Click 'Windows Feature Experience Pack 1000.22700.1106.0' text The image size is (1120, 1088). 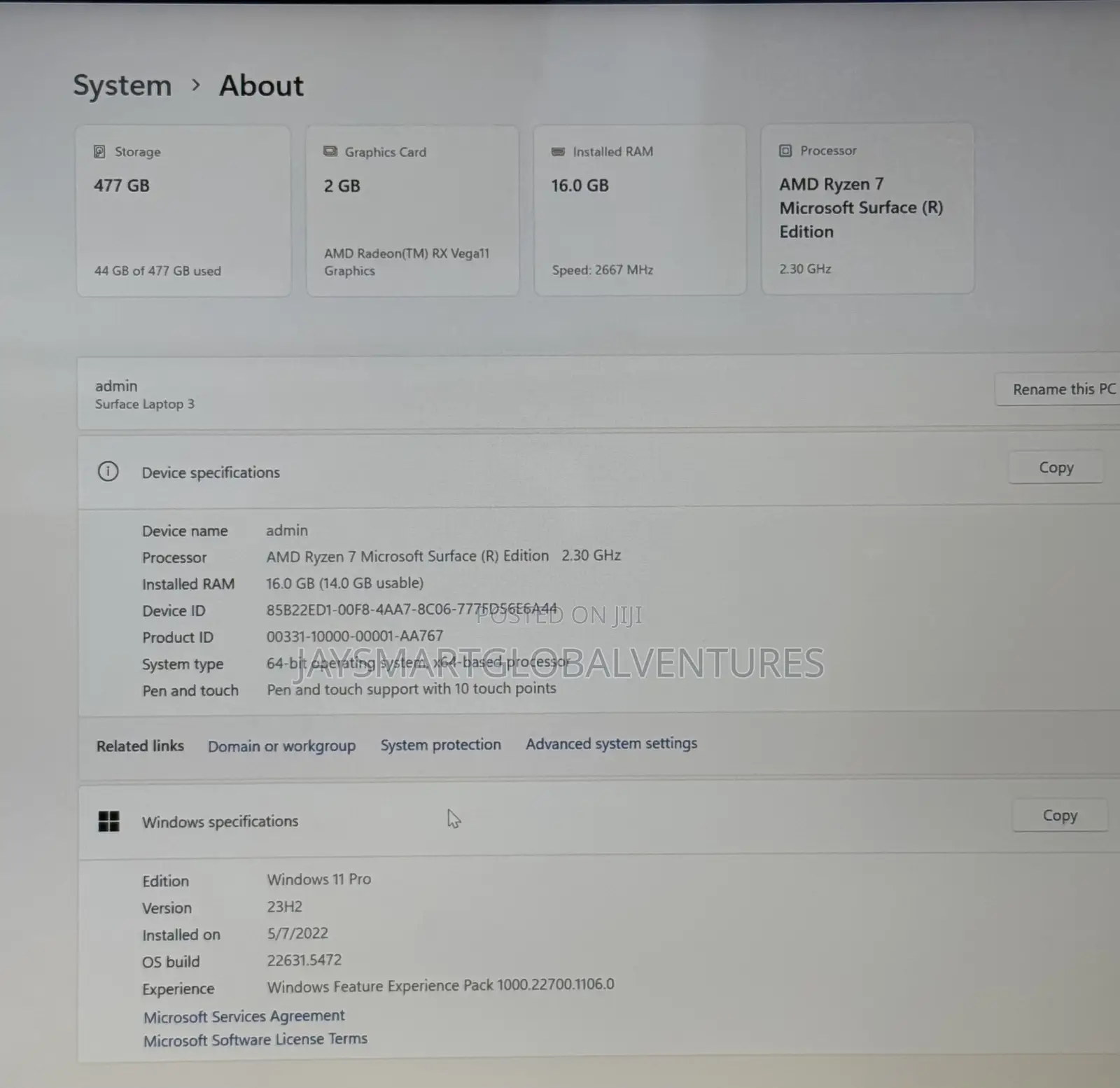tap(440, 986)
